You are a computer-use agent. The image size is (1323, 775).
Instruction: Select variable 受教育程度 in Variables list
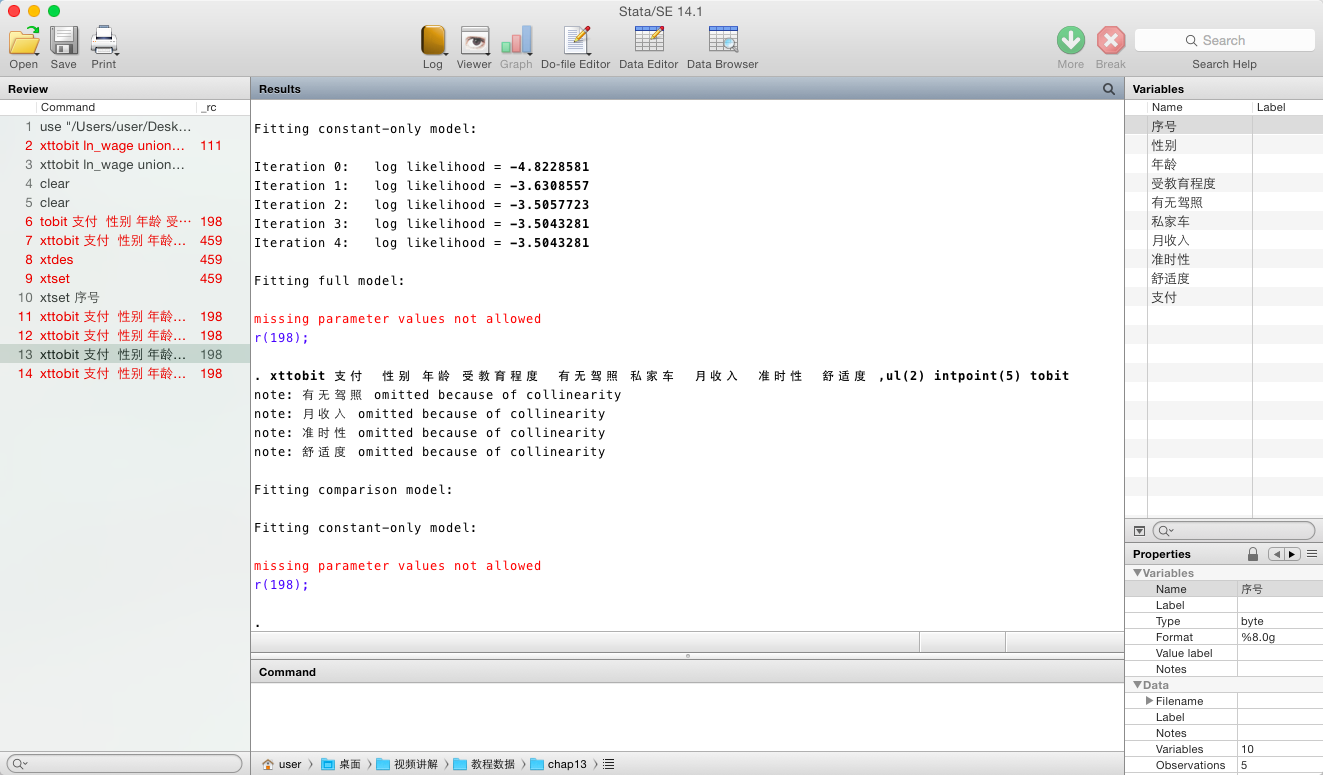(1223, 183)
